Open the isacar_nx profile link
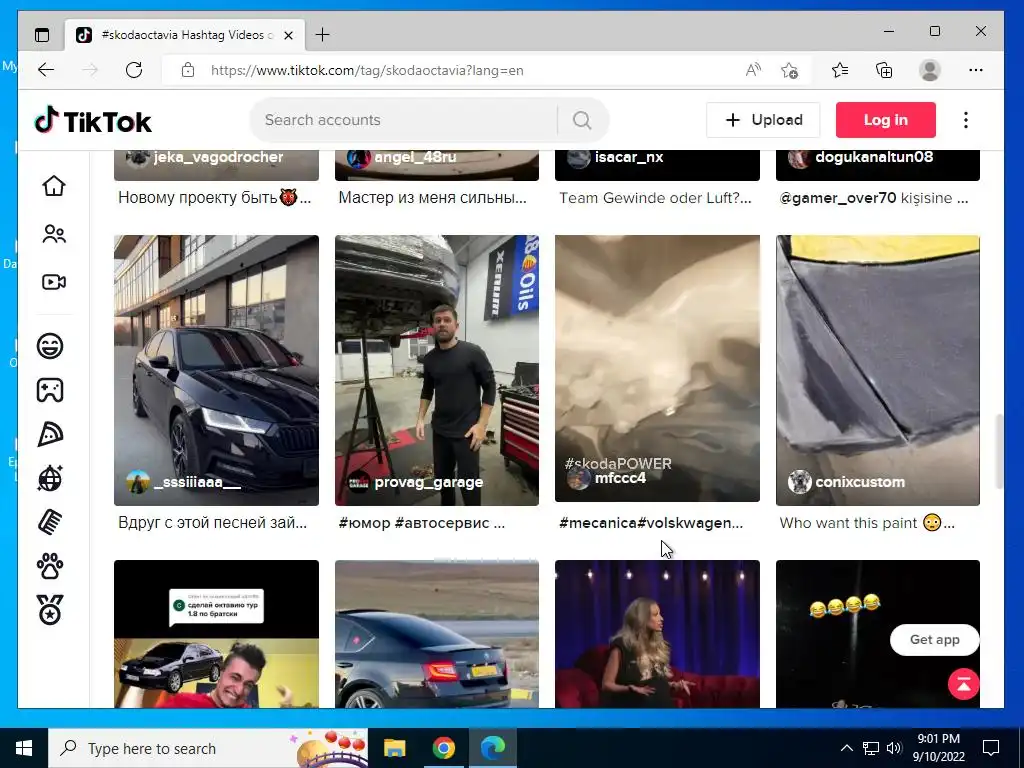This screenshot has width=1024, height=768. [628, 157]
